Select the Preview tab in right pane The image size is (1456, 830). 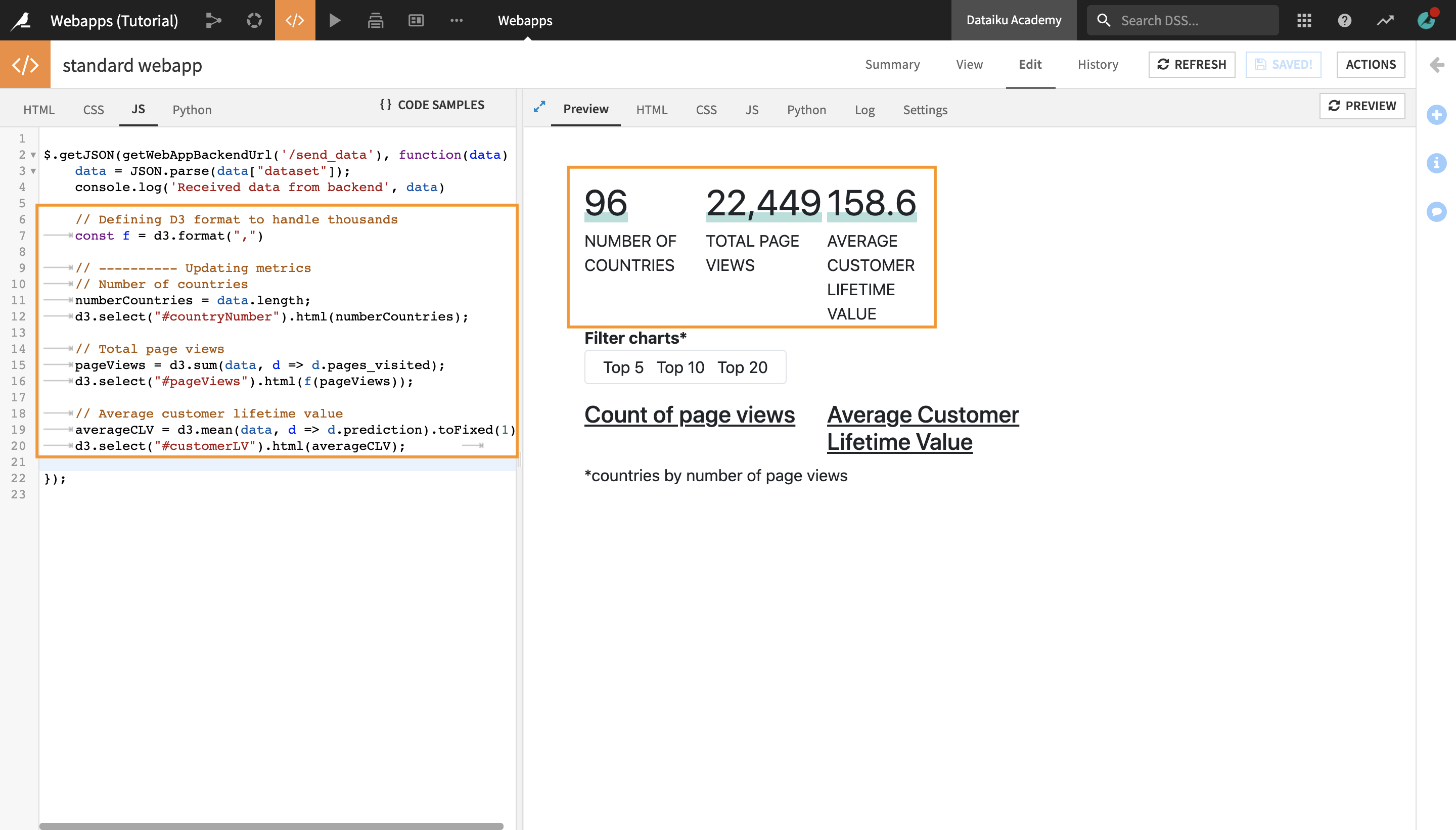click(x=585, y=109)
